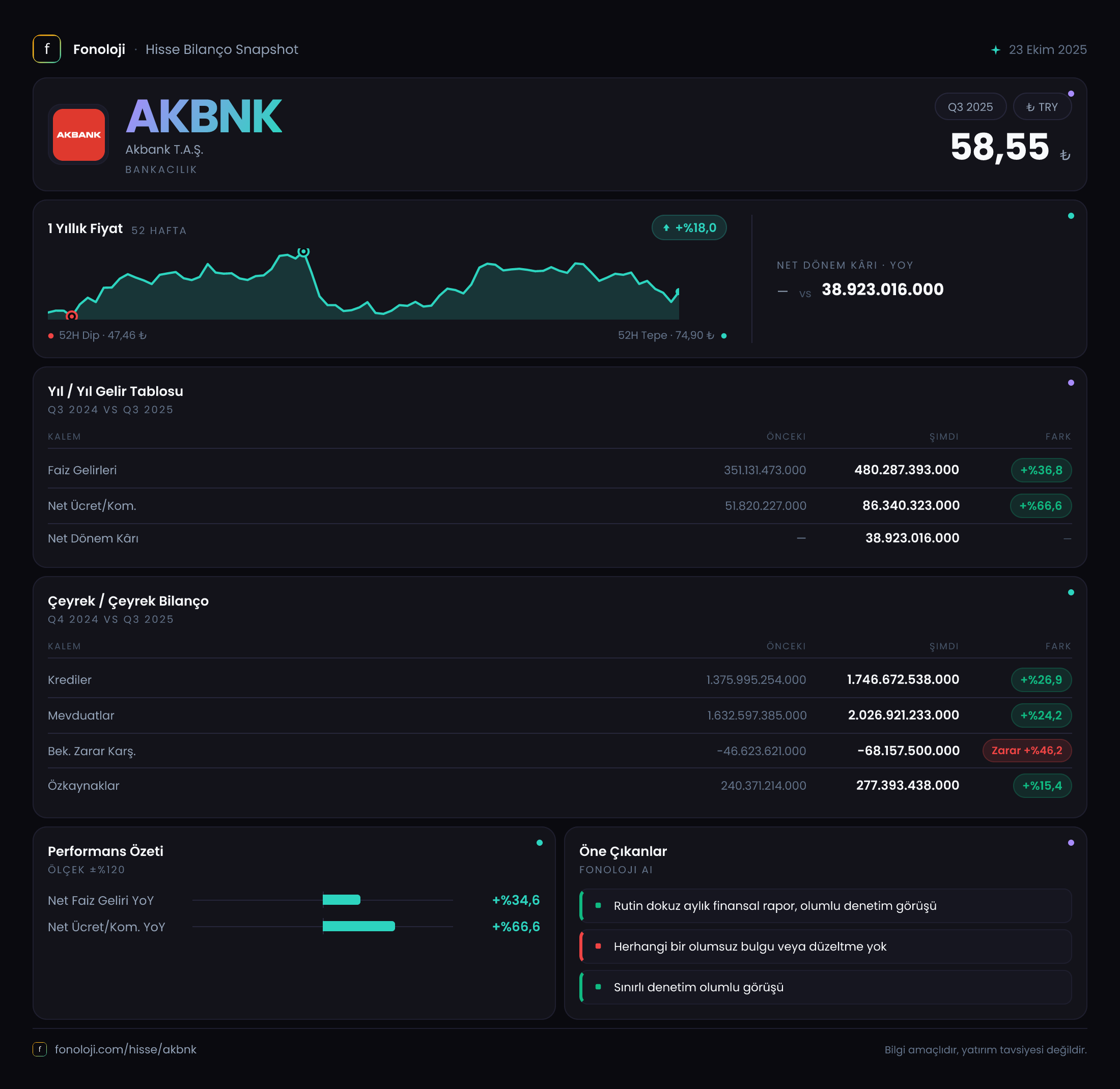Screen dimensions: 1120x1089
Task: Click the red bullet of the Herhangi bir olumsuz highlight
Action: tap(598, 946)
